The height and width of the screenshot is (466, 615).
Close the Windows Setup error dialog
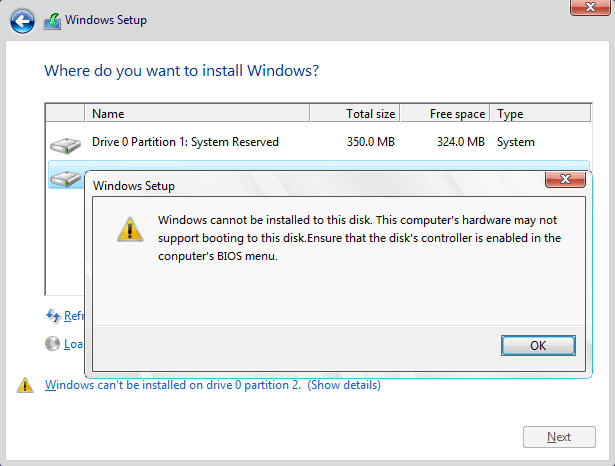(x=565, y=180)
